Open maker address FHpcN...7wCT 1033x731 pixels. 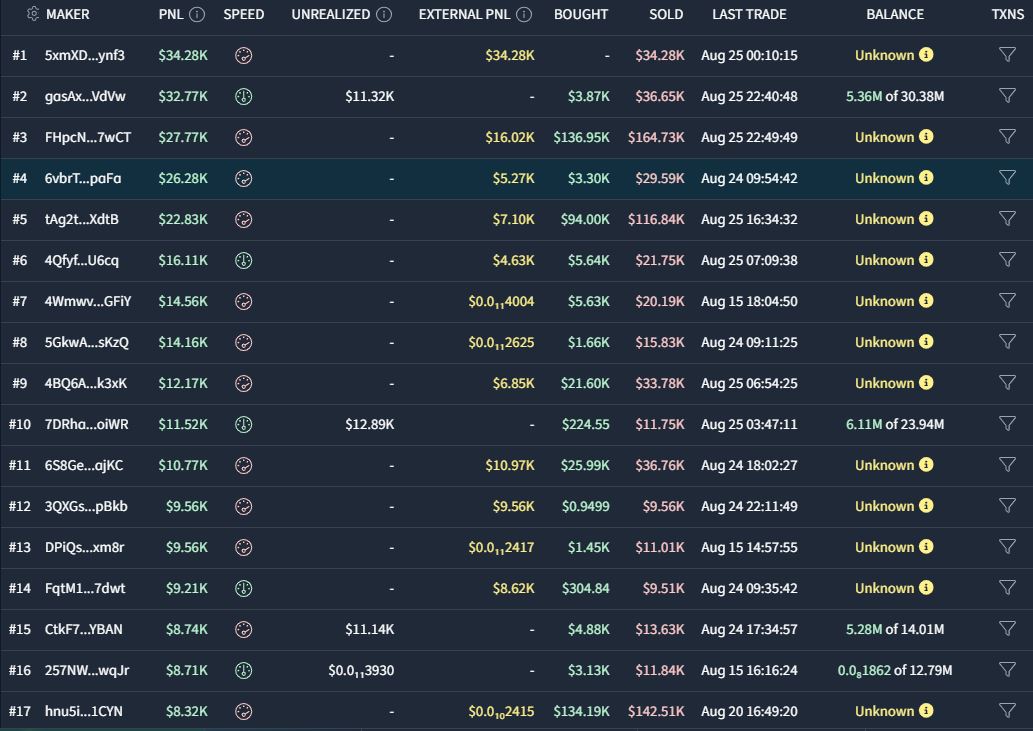point(88,138)
